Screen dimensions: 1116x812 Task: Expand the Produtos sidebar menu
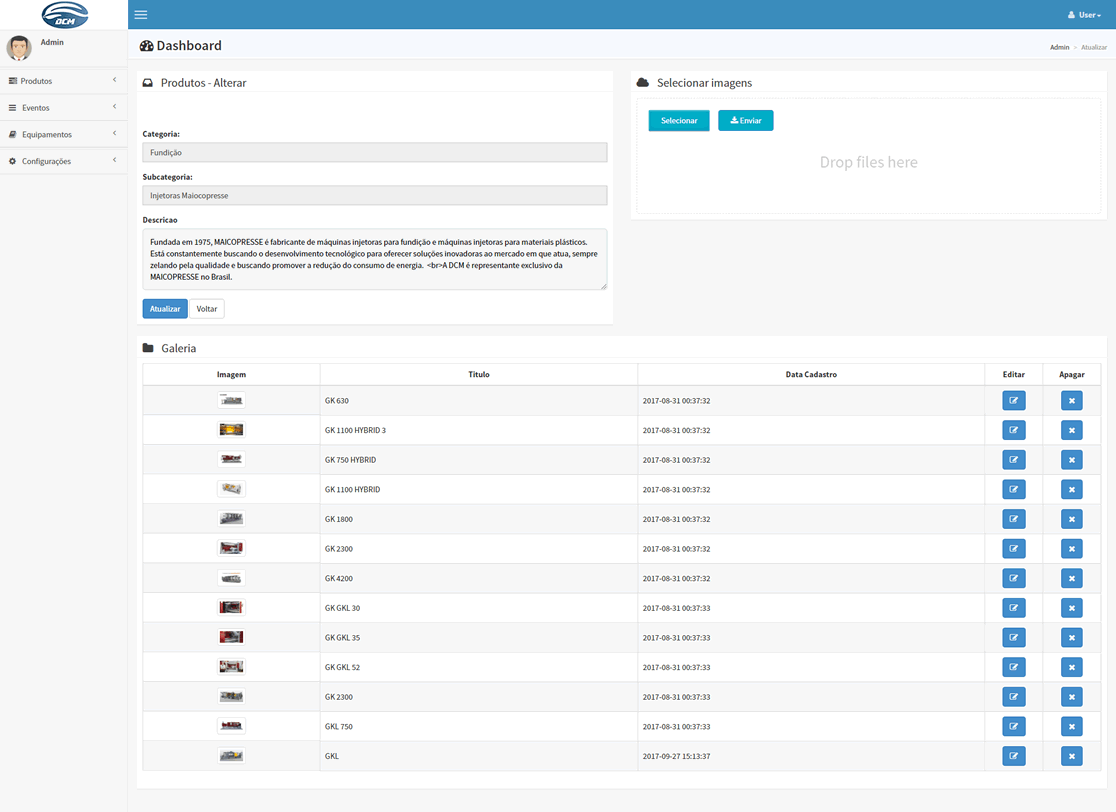(x=63, y=80)
